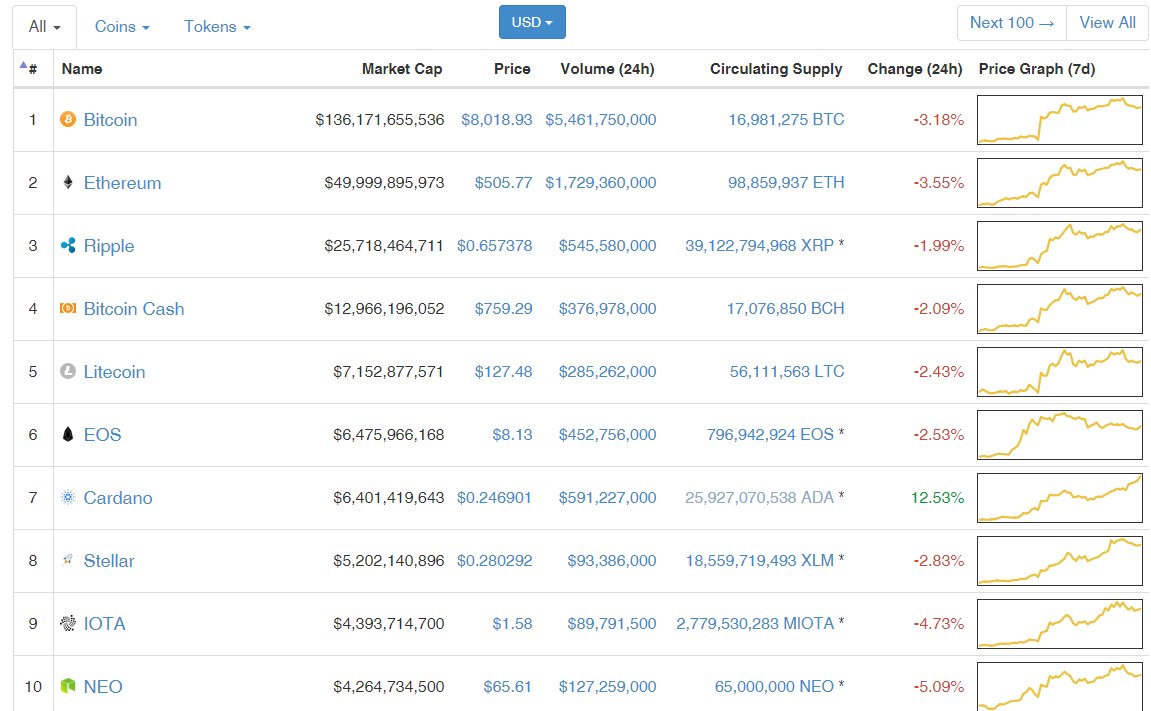This screenshot has height=711, width=1151.
Task: Open the EOS coin link
Action: pyautogui.click(x=102, y=435)
